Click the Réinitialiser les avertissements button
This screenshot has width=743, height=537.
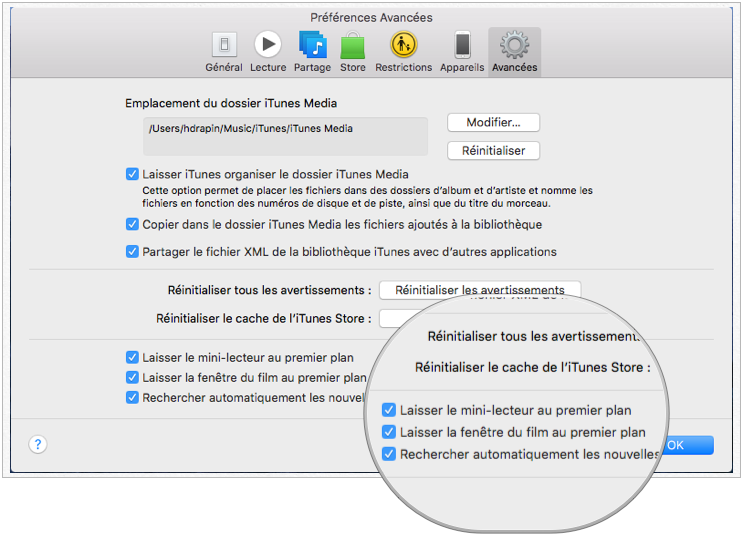(480, 290)
